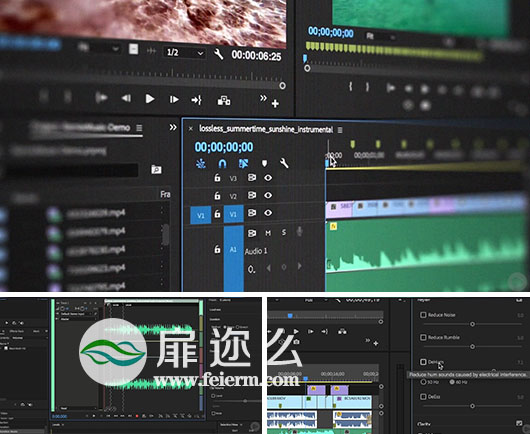Click the DeEss slider handle
Viewport: 530px width, 434px height.
pyautogui.click(x=472, y=406)
